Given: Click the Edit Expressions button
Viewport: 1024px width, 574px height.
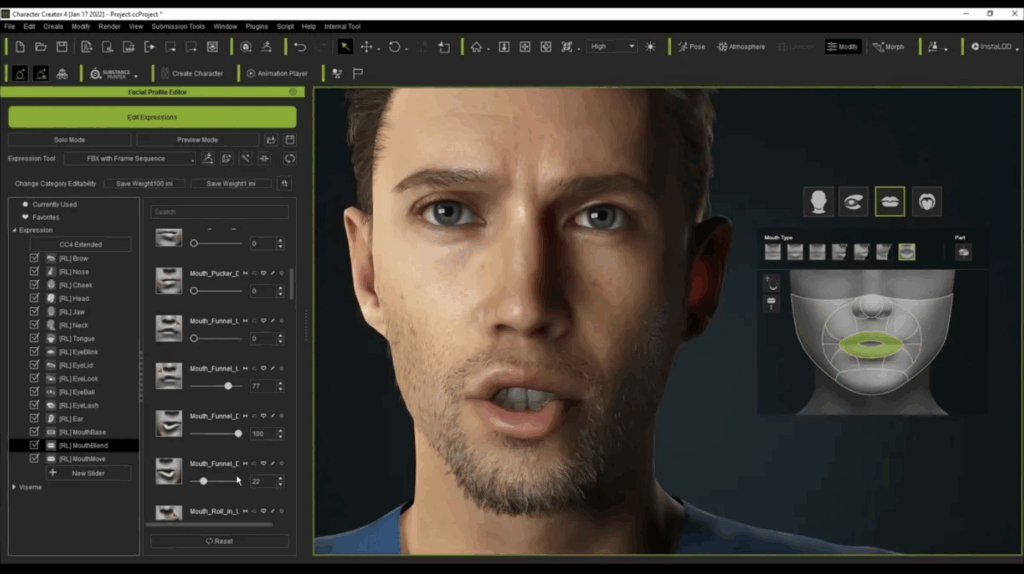Looking at the screenshot, I should click(152, 118).
